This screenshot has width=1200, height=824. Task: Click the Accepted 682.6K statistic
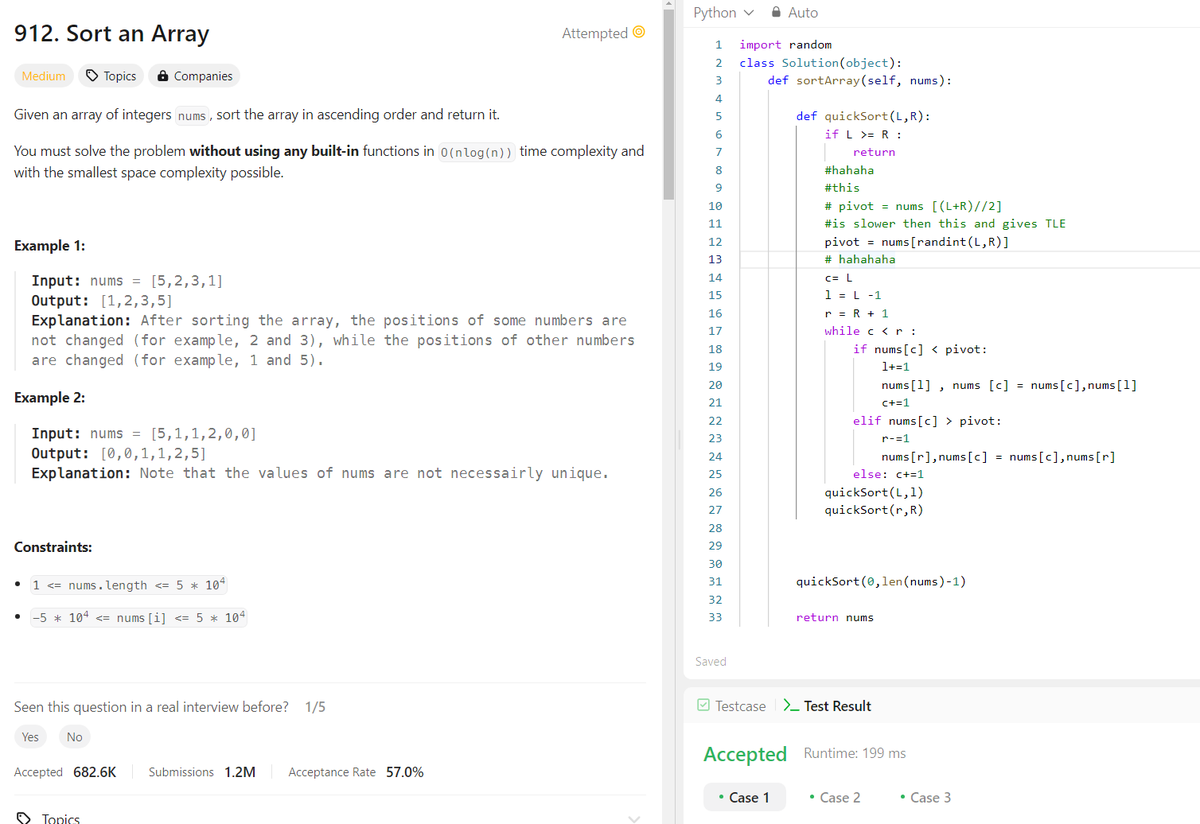[65, 772]
